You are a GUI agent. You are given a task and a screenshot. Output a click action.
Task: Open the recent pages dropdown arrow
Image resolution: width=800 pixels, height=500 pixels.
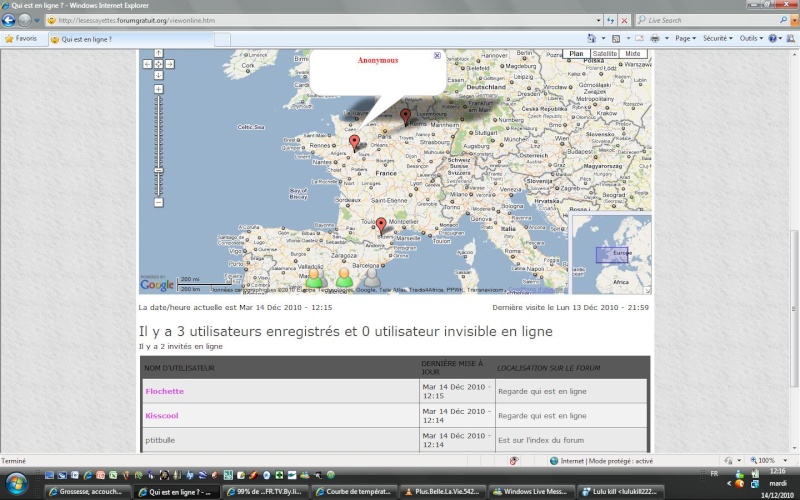coord(37,21)
